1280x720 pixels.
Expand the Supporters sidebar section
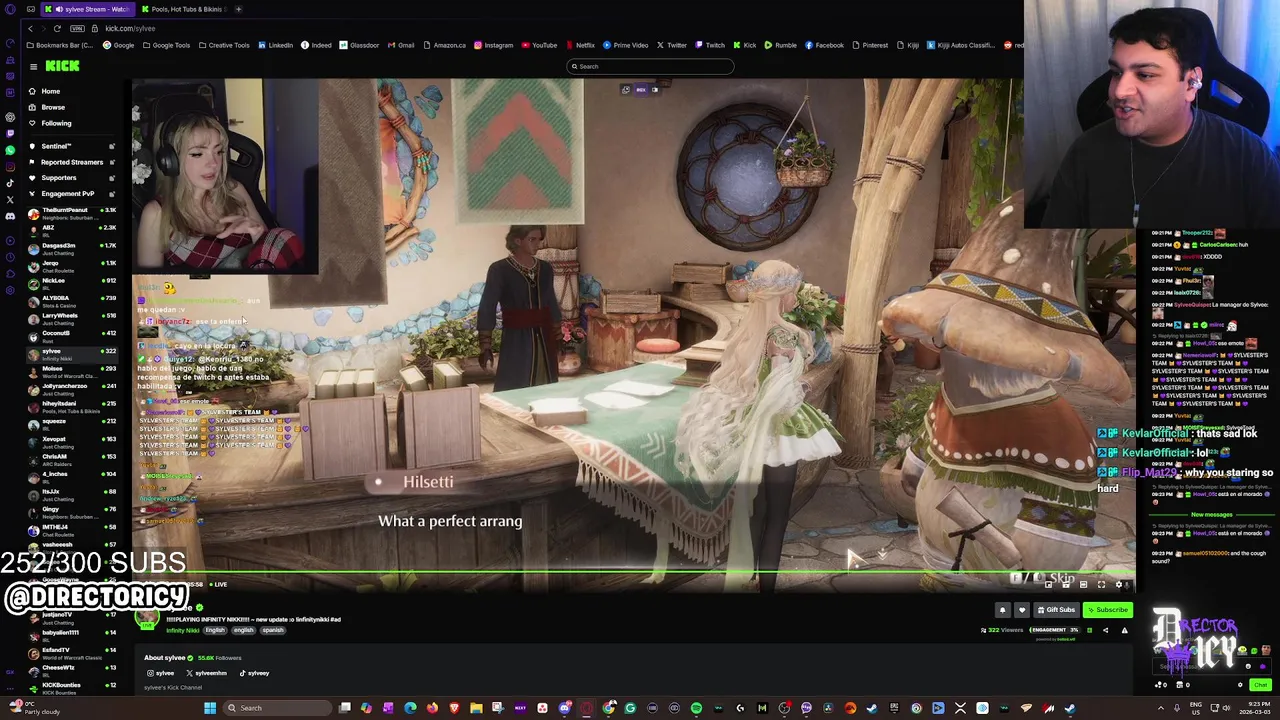(70, 178)
